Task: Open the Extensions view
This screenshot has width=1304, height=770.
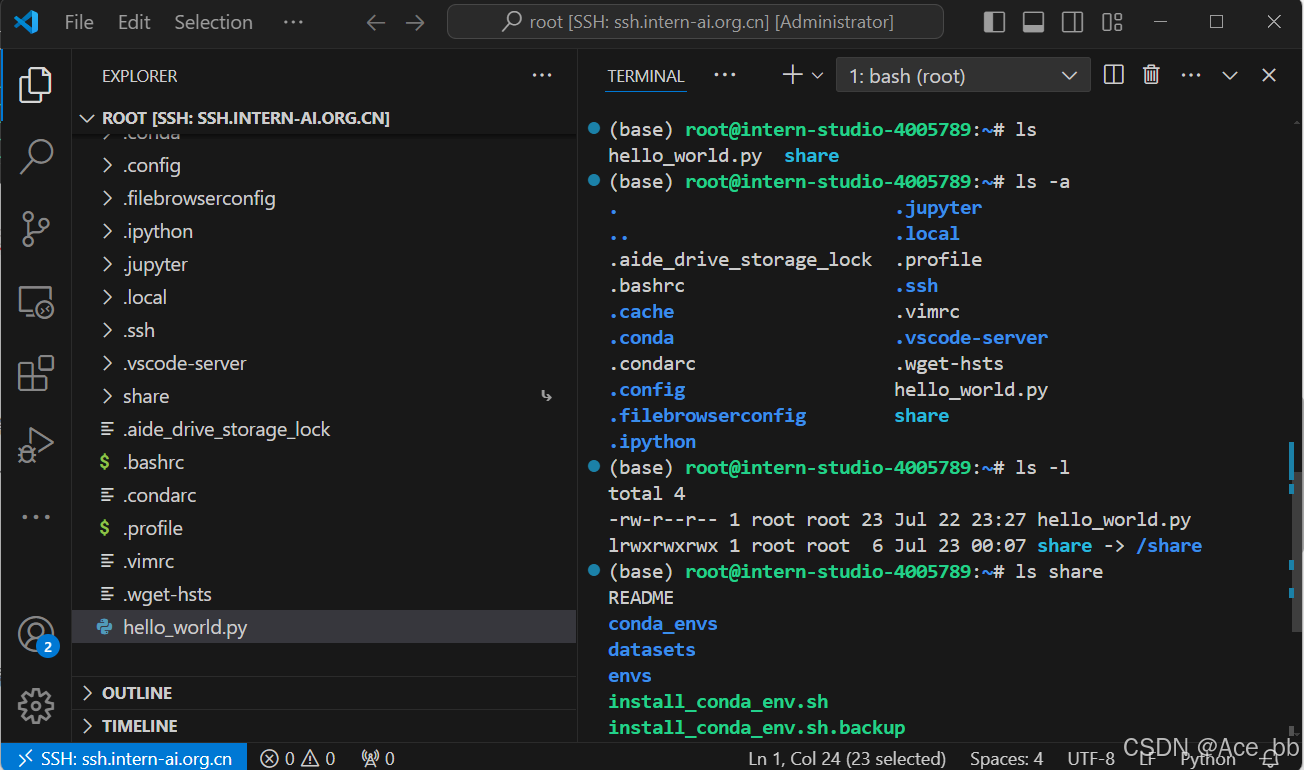Action: point(35,374)
